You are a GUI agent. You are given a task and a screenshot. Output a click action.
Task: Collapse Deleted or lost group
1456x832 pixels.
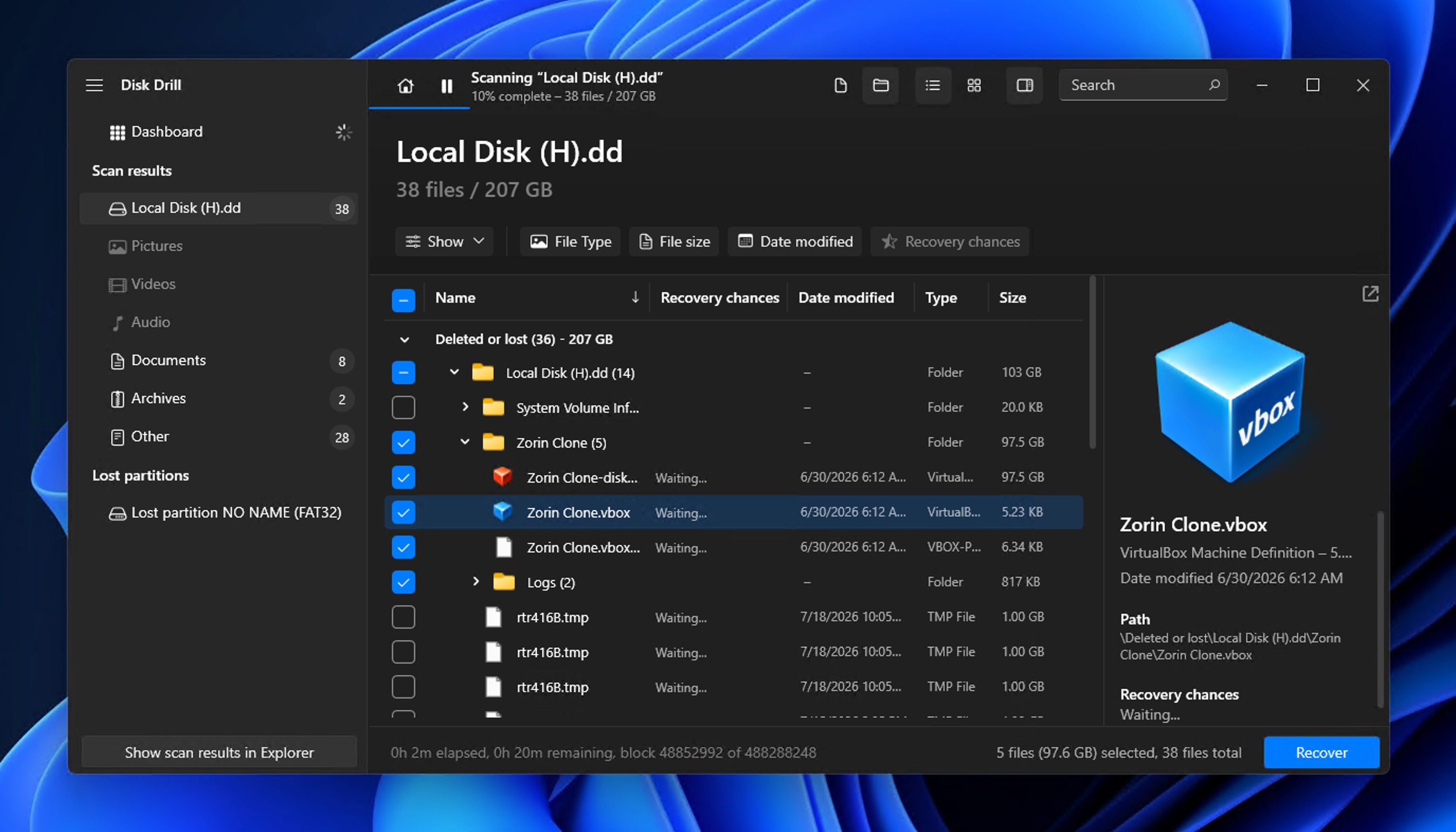pos(404,339)
